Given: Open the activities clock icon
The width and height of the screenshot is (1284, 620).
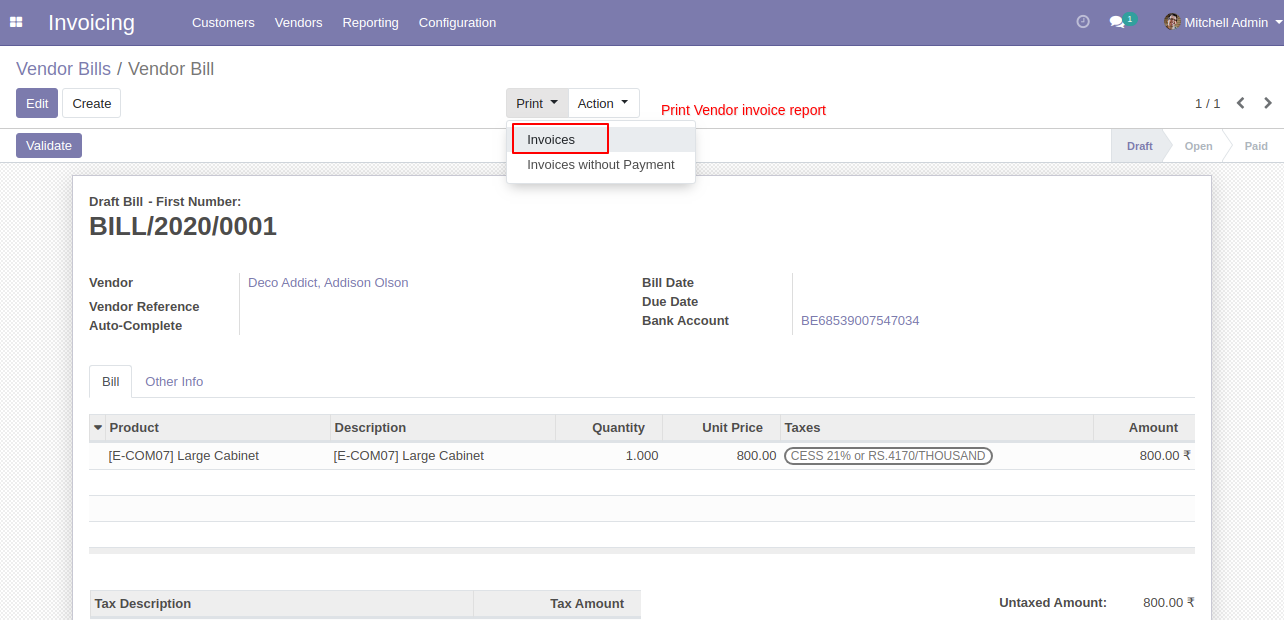Looking at the screenshot, I should point(1083,22).
